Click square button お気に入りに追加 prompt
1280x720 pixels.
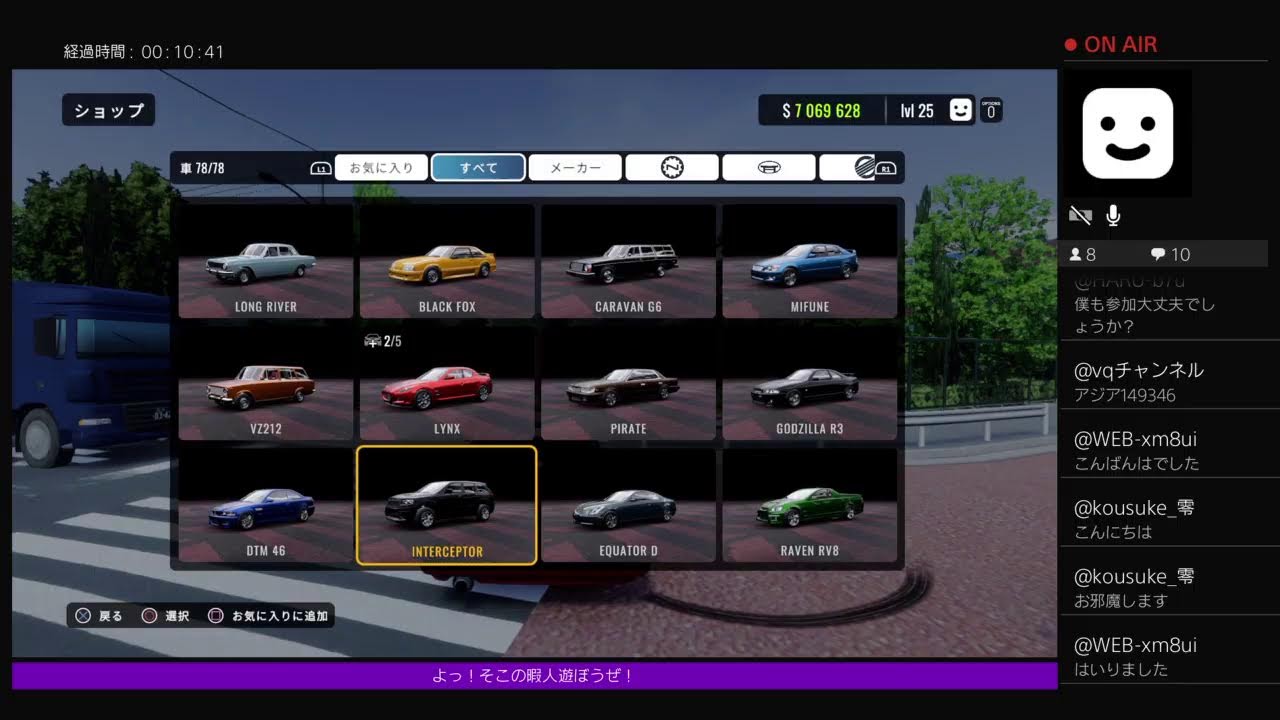click(267, 616)
